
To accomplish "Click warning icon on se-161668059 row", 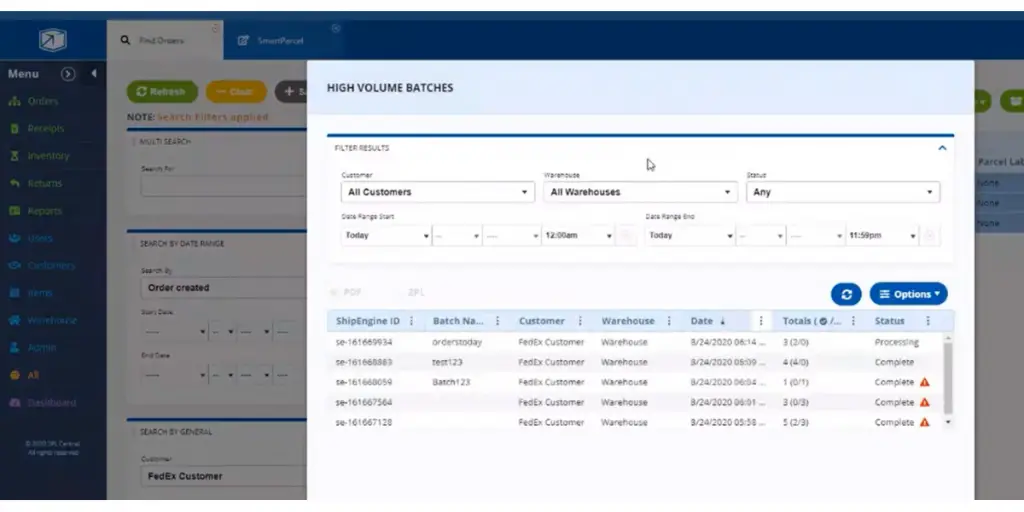I will pos(924,382).
